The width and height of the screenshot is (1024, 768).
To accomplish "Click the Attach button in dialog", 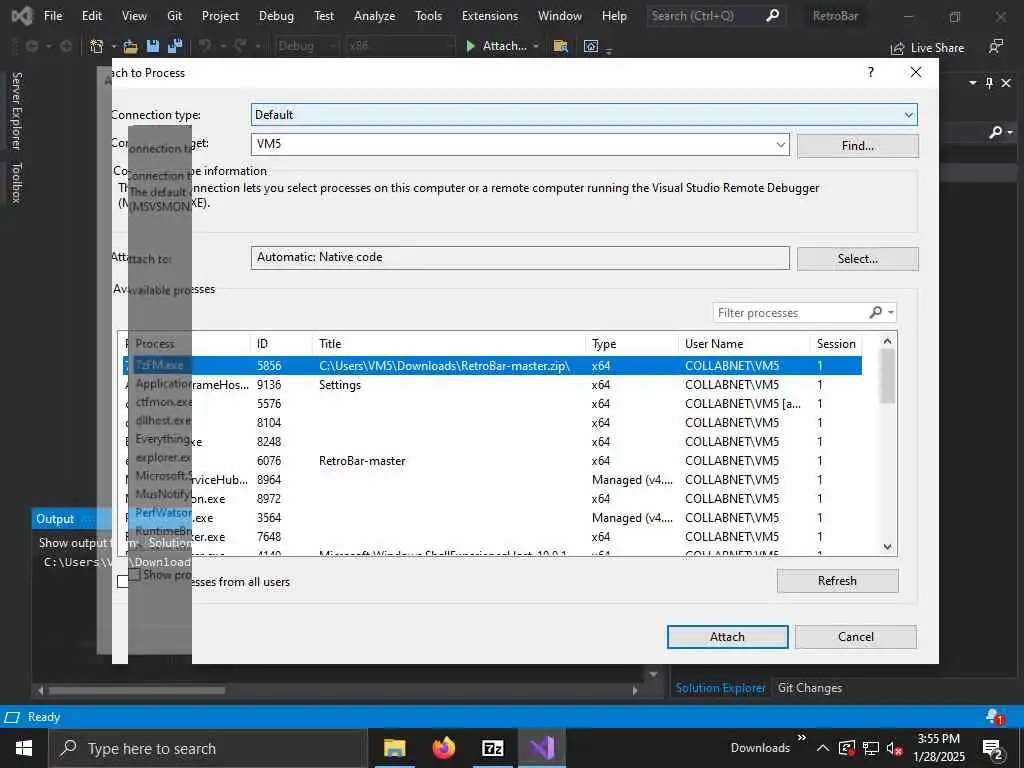I will [x=727, y=637].
